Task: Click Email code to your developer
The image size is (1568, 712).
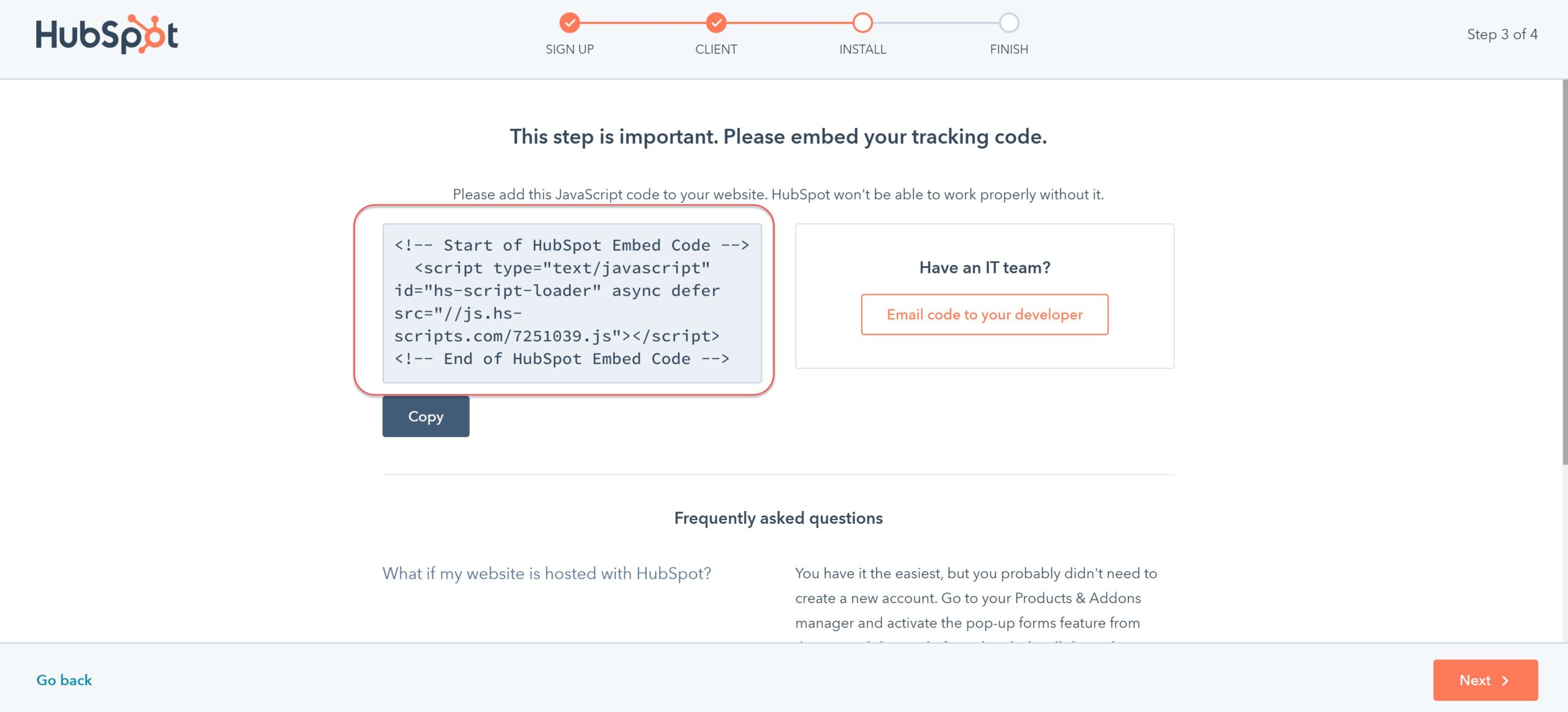Action: (x=984, y=314)
